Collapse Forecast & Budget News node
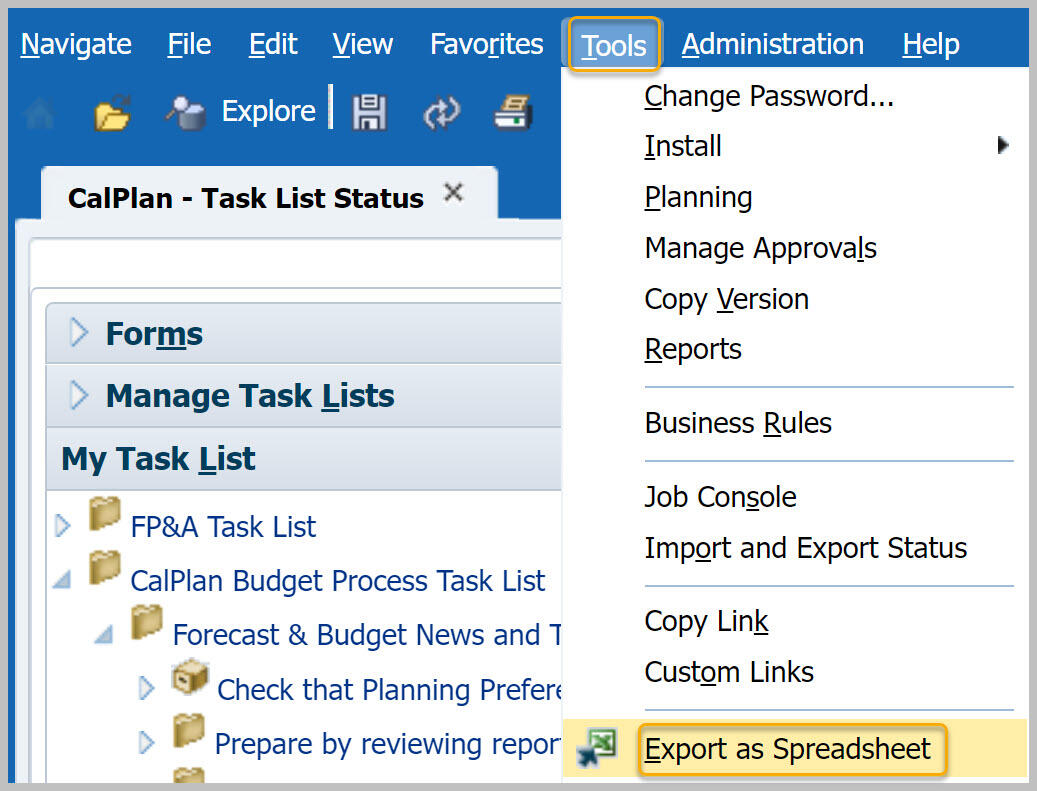1037x791 pixels. [104, 634]
